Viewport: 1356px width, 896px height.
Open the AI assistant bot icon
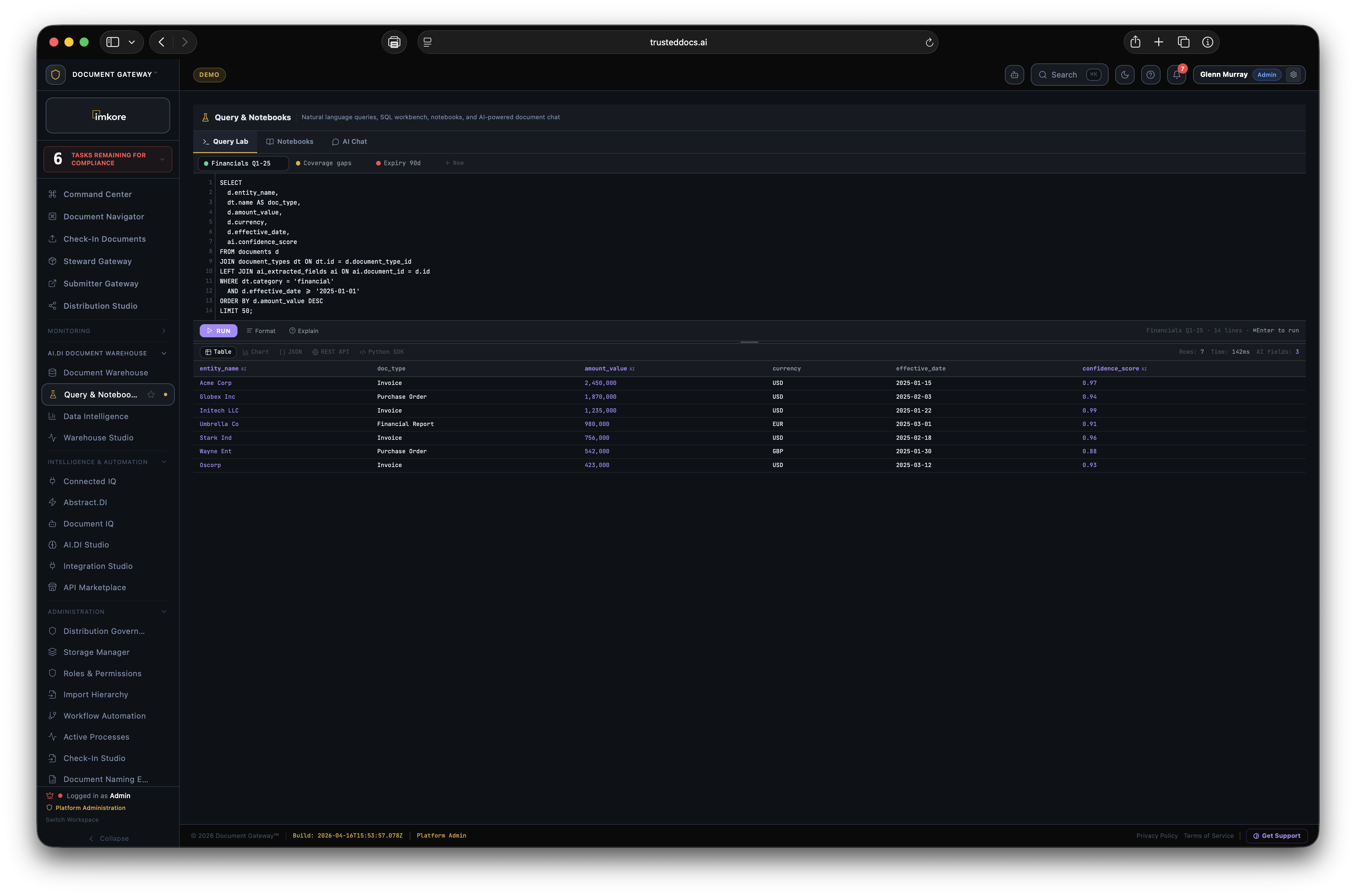point(1014,75)
